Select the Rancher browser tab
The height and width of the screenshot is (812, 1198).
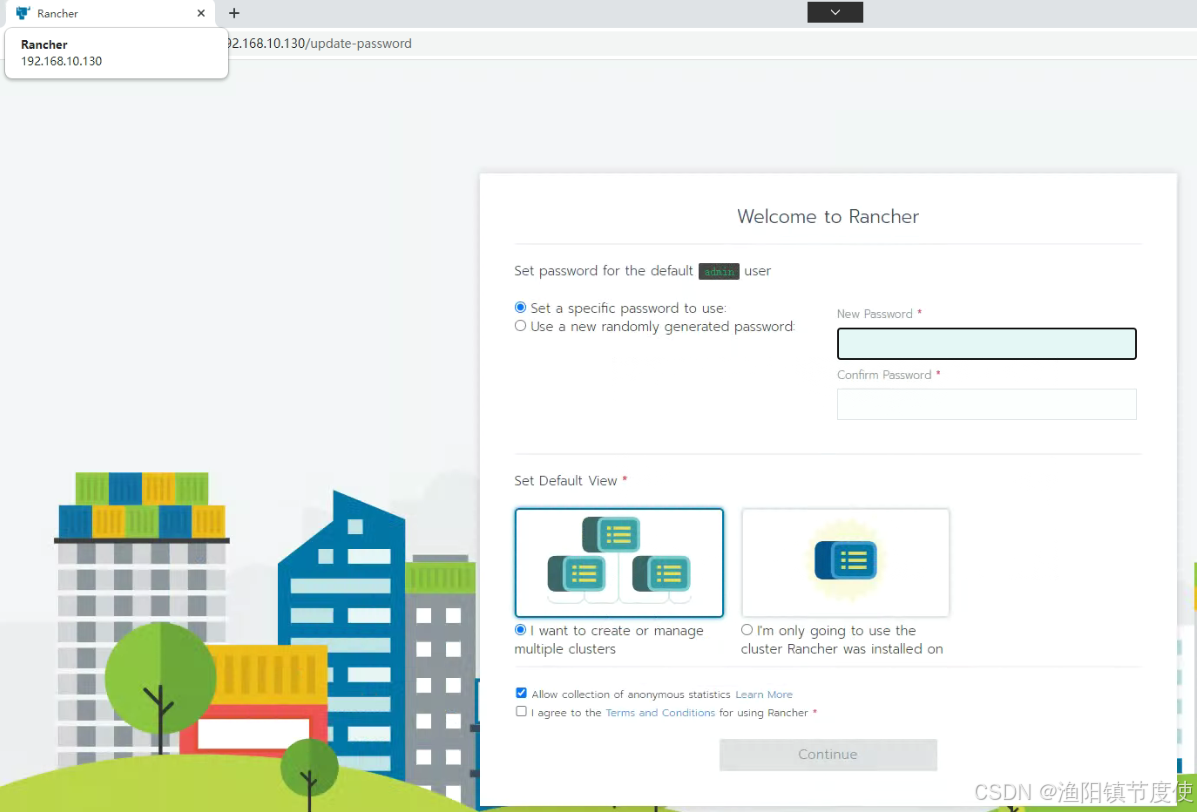pos(110,13)
